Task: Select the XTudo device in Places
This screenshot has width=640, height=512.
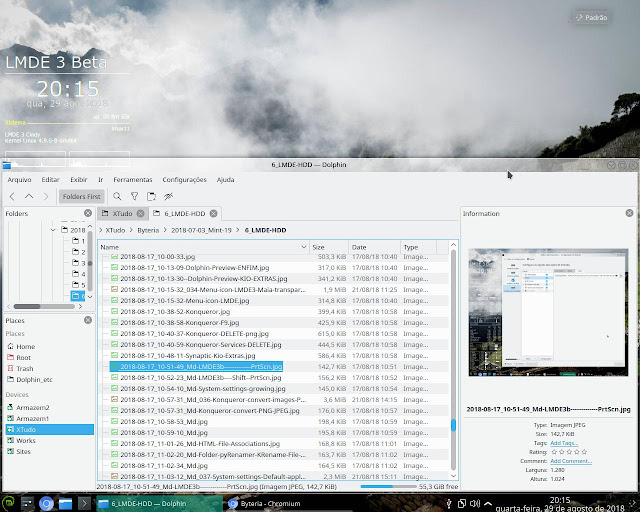Action: [49, 430]
